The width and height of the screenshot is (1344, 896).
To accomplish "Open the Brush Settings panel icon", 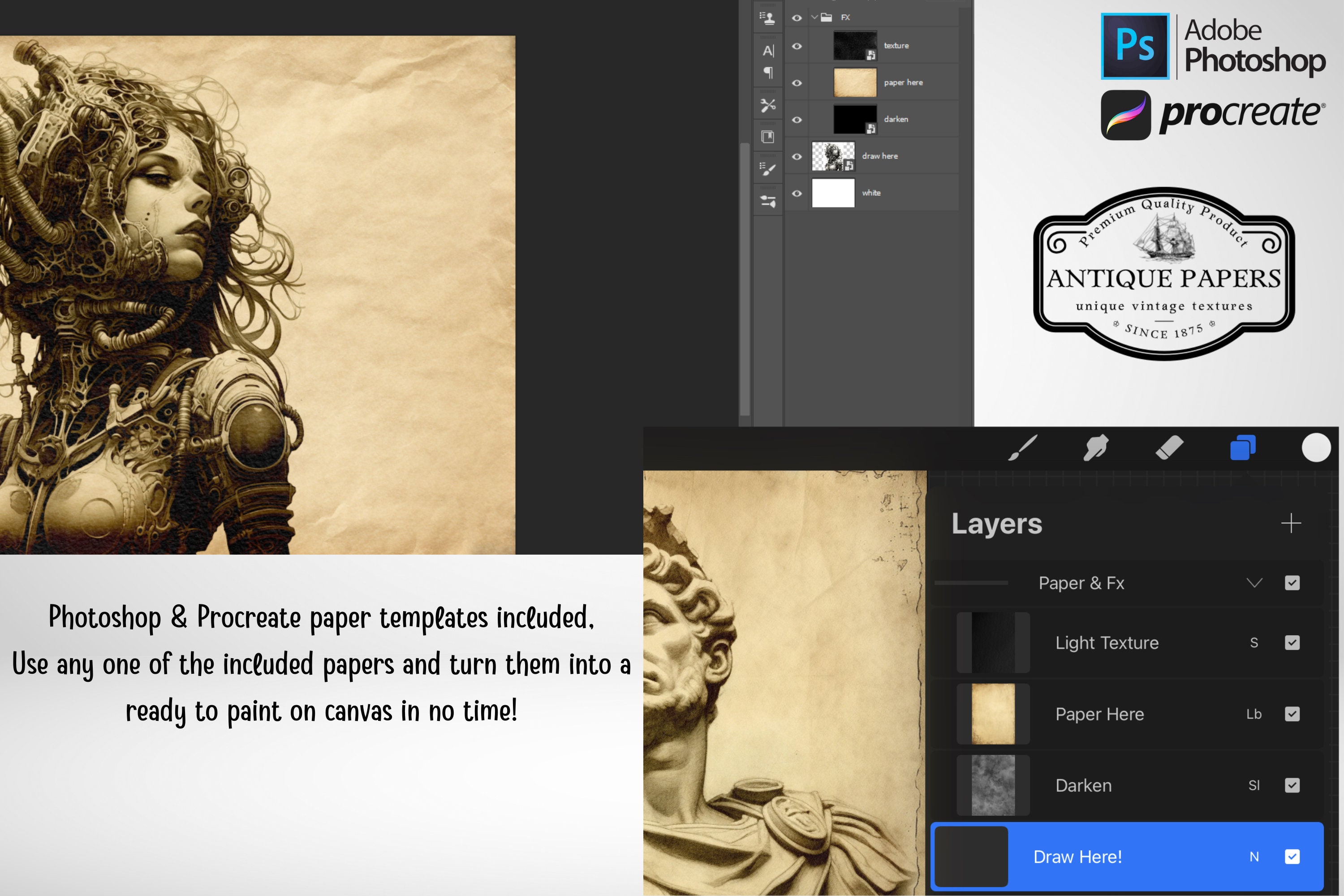I will click(x=768, y=169).
